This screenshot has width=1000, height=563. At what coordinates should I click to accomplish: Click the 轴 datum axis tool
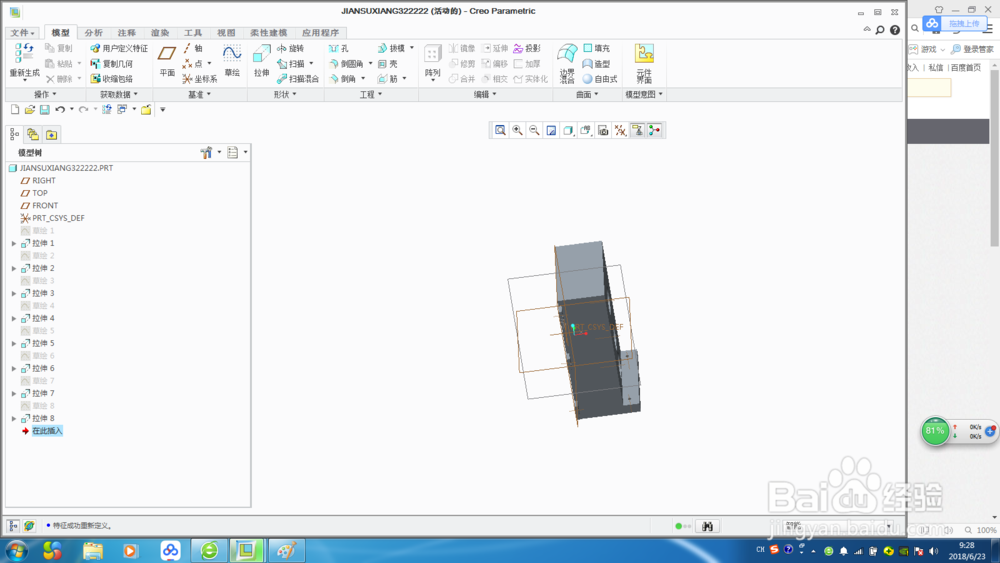pyautogui.click(x=193, y=48)
